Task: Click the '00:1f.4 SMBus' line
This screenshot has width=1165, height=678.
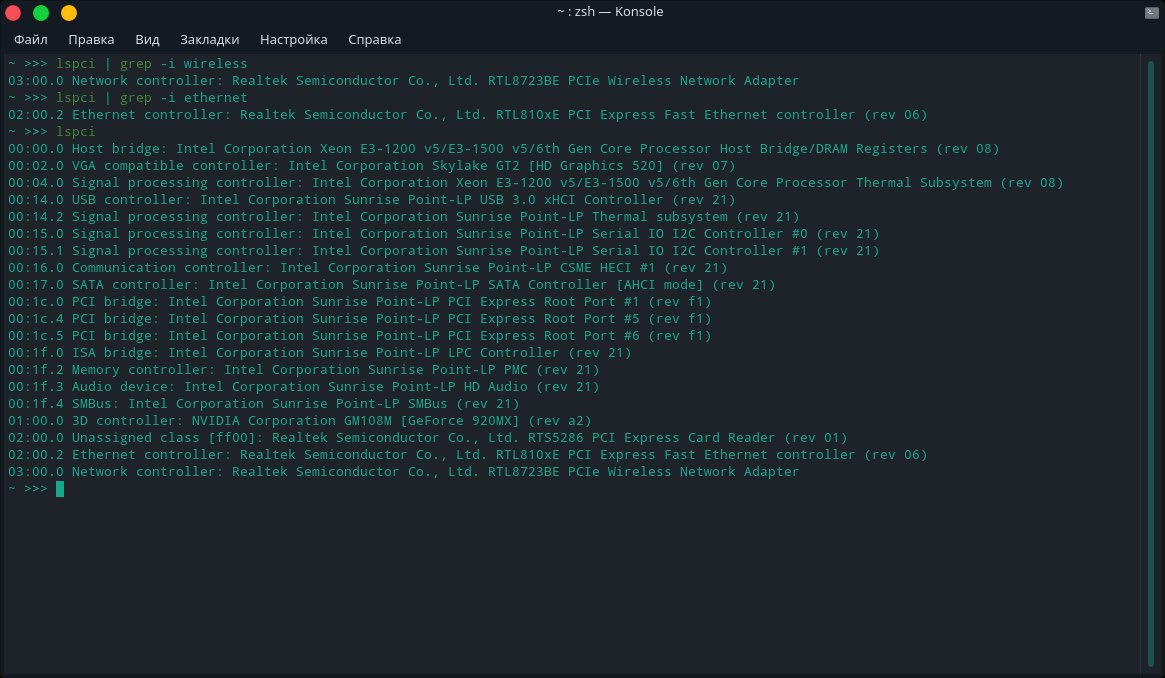Action: (264, 404)
